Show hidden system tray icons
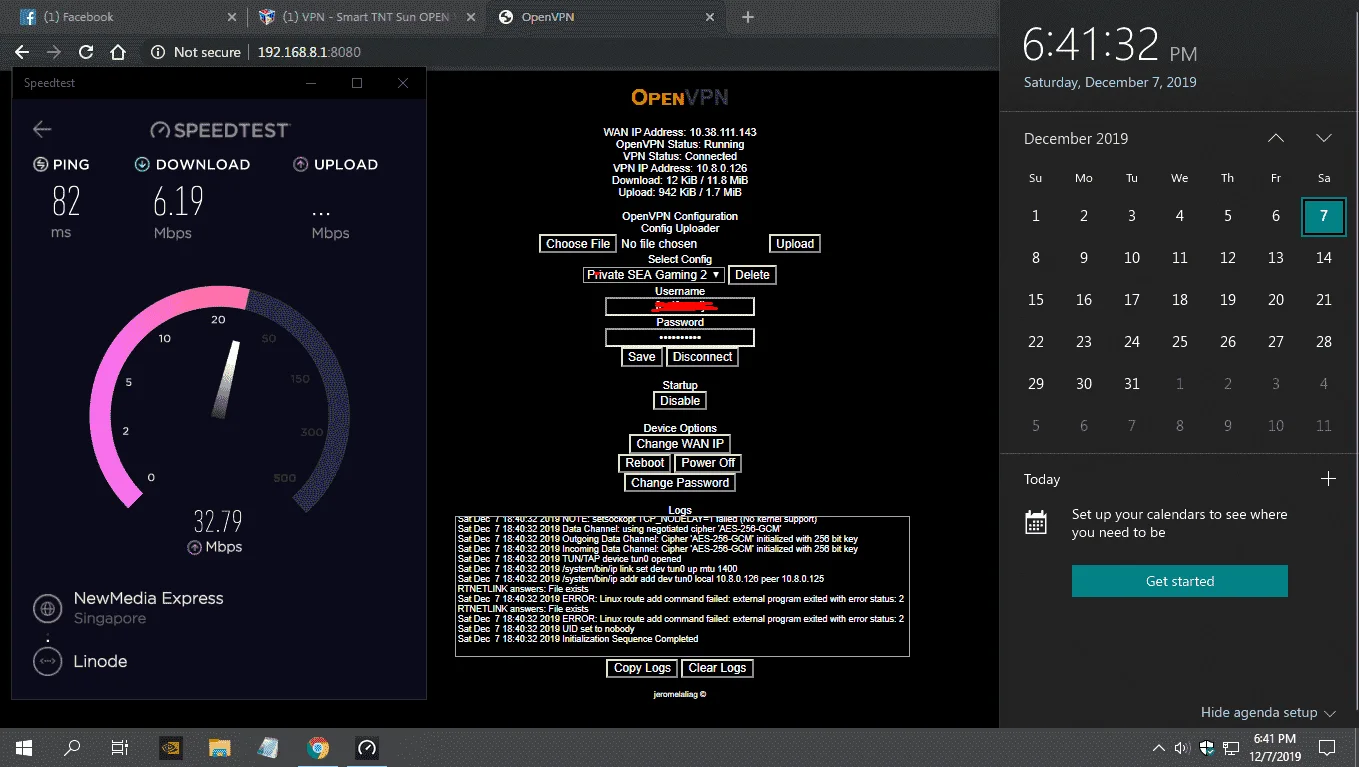This screenshot has height=767, width=1359. coord(1159,747)
